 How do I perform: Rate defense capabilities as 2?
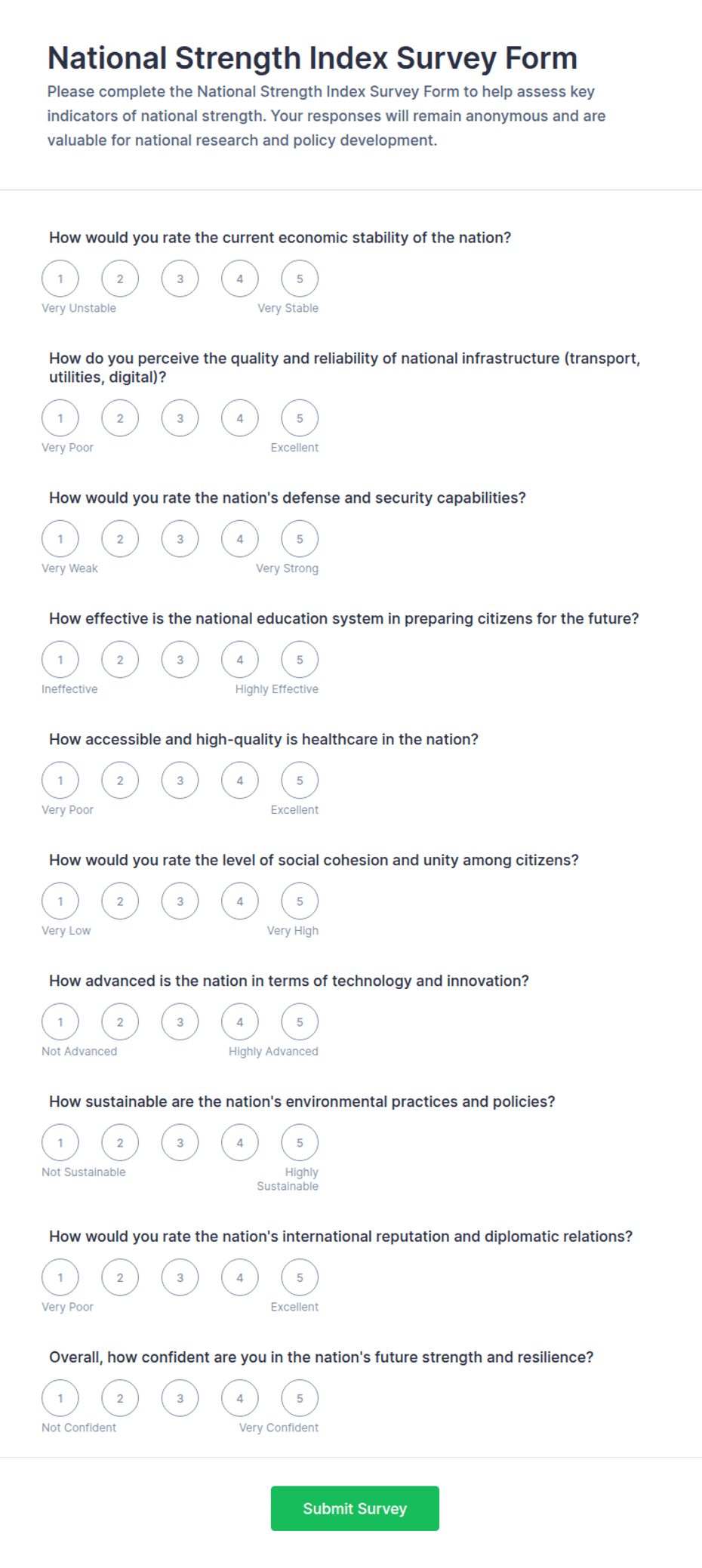(120, 539)
